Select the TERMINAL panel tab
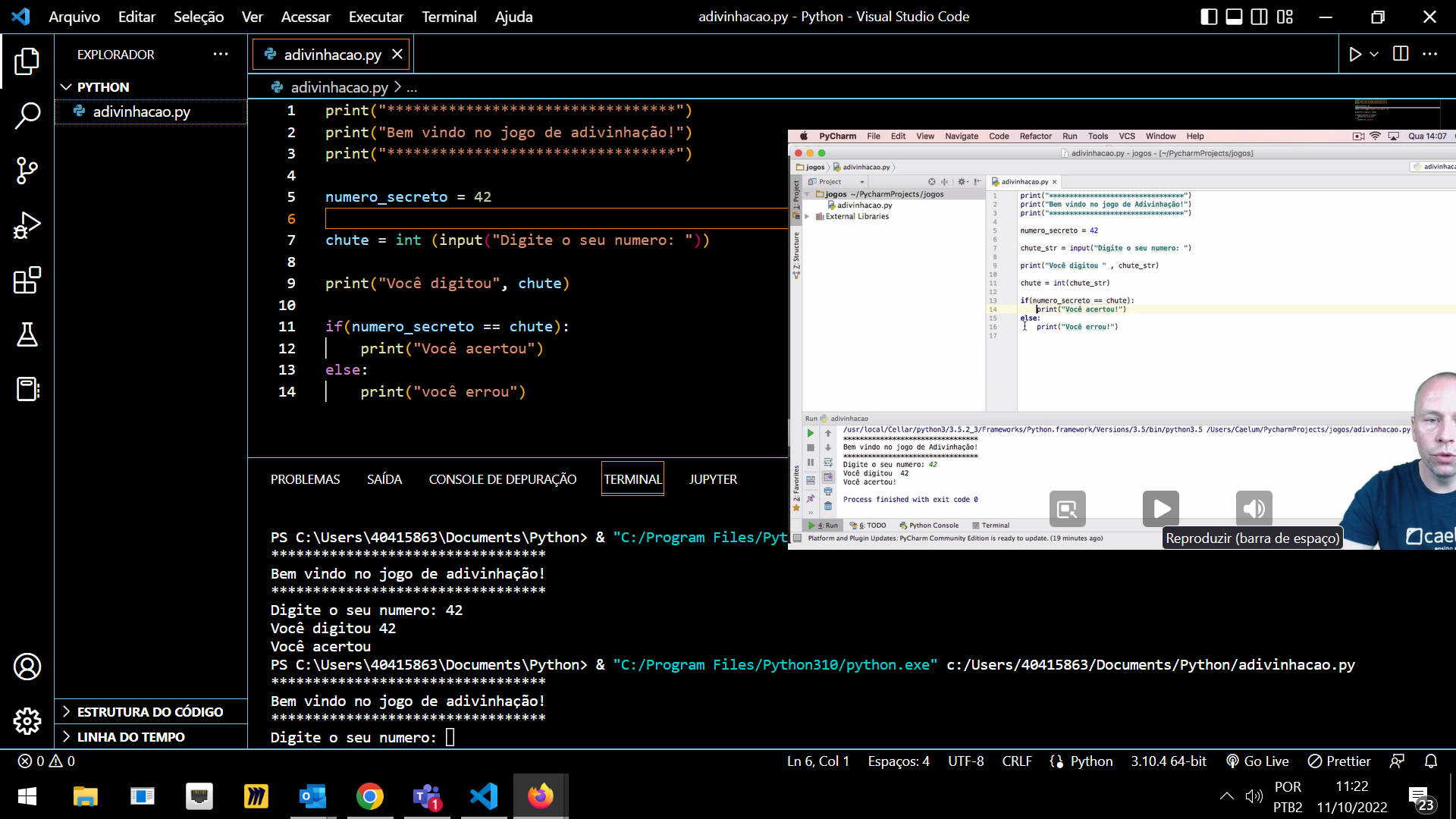1456x819 pixels. [632, 479]
